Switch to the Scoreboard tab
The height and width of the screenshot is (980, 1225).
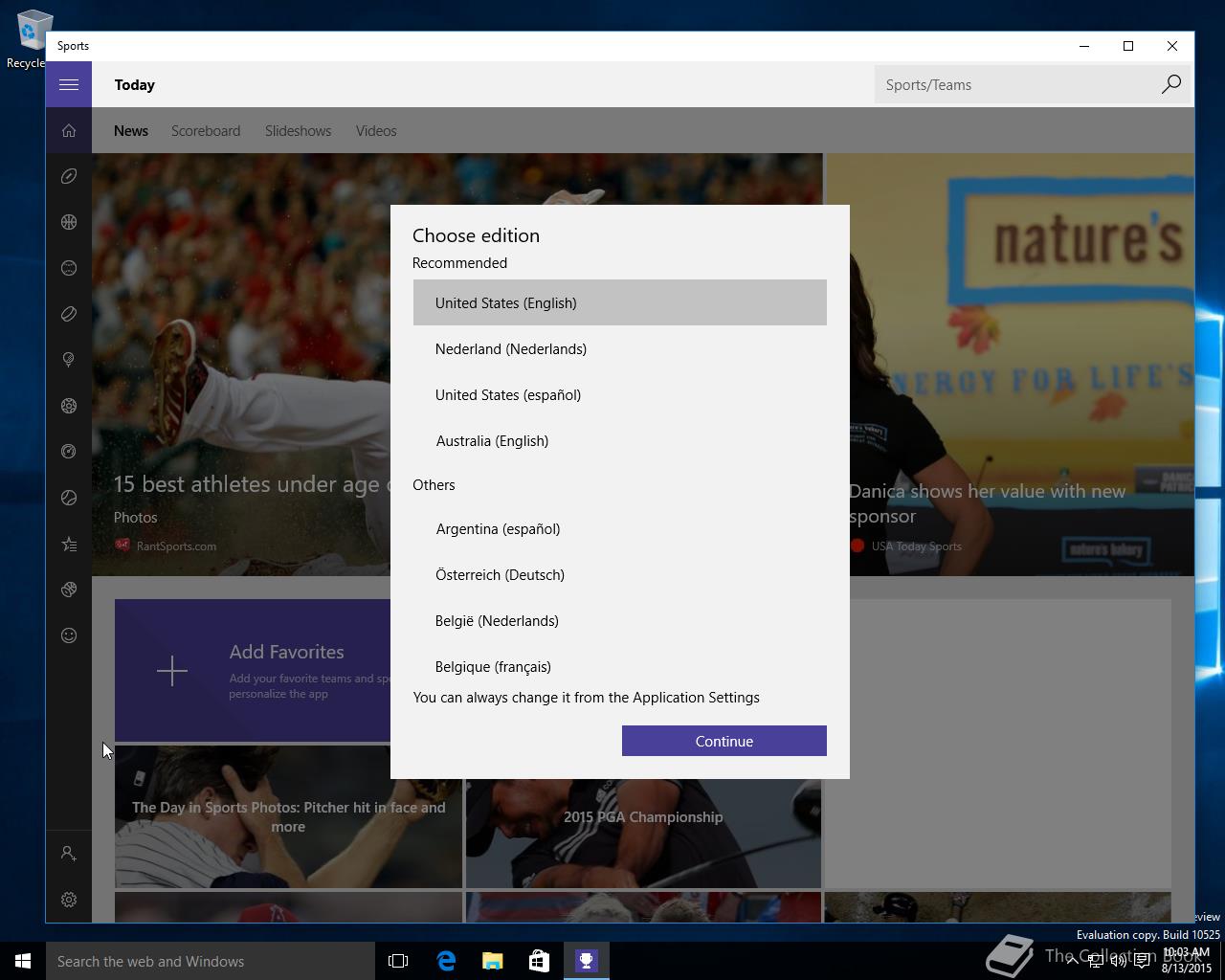[206, 131]
